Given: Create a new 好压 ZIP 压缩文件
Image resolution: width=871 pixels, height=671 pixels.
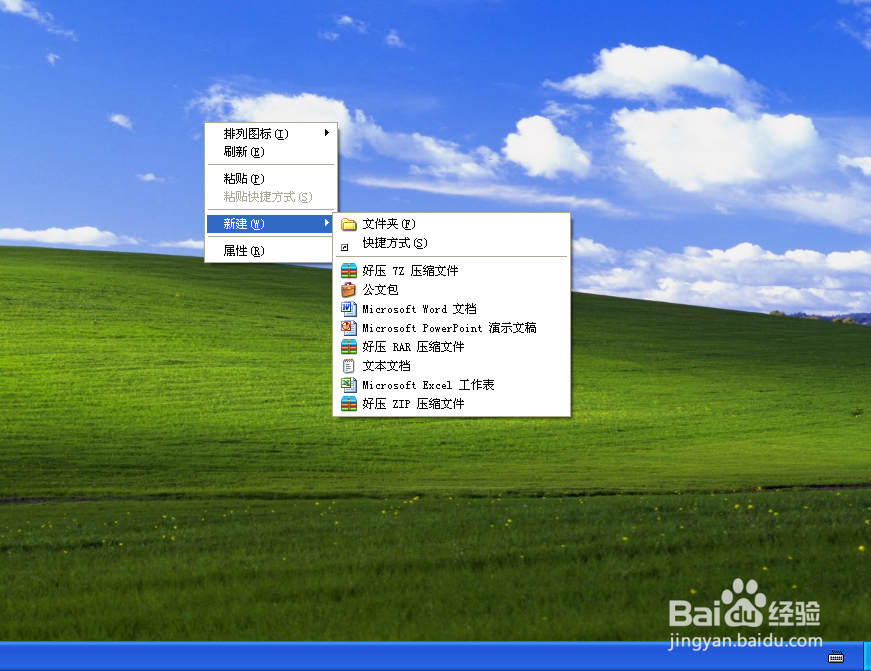Looking at the screenshot, I should tap(452, 404).
